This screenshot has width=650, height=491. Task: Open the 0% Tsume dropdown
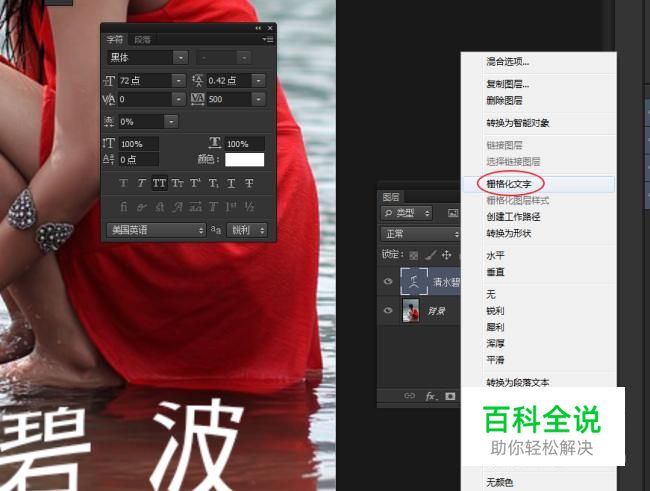pos(171,122)
